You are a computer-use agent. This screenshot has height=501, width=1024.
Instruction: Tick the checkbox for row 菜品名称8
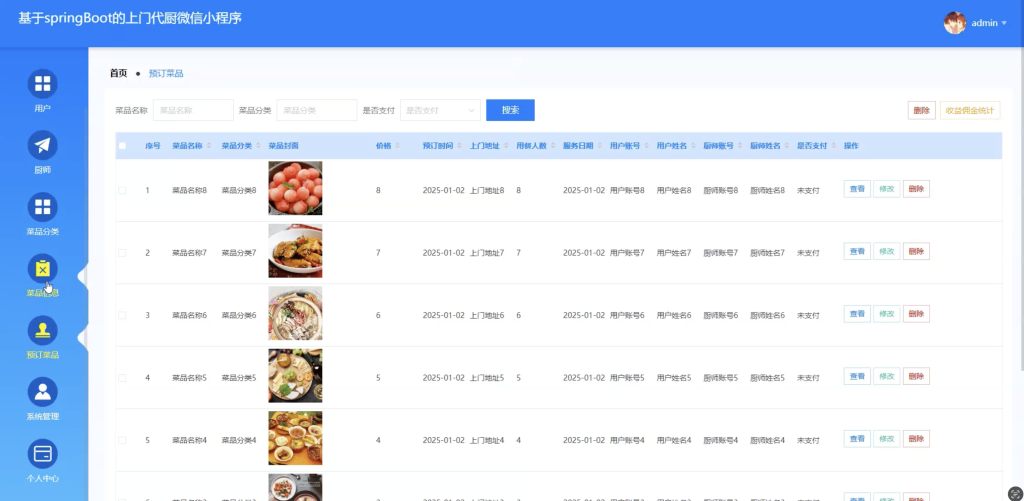(x=122, y=190)
